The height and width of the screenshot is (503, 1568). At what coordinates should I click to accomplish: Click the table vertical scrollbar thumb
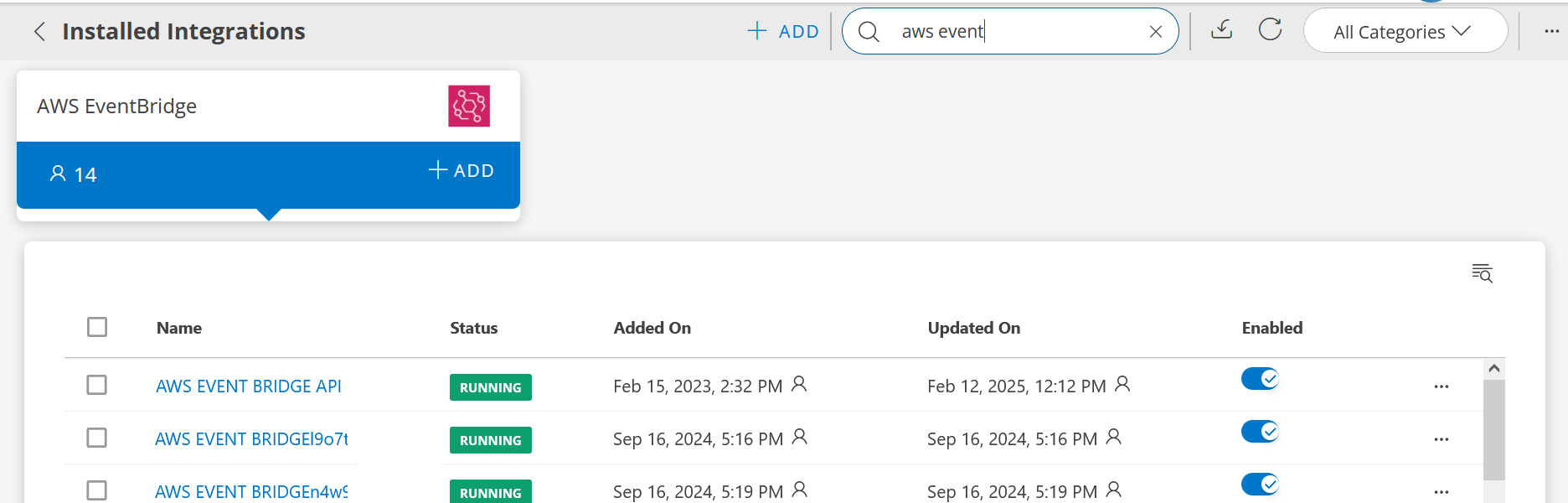1494,430
